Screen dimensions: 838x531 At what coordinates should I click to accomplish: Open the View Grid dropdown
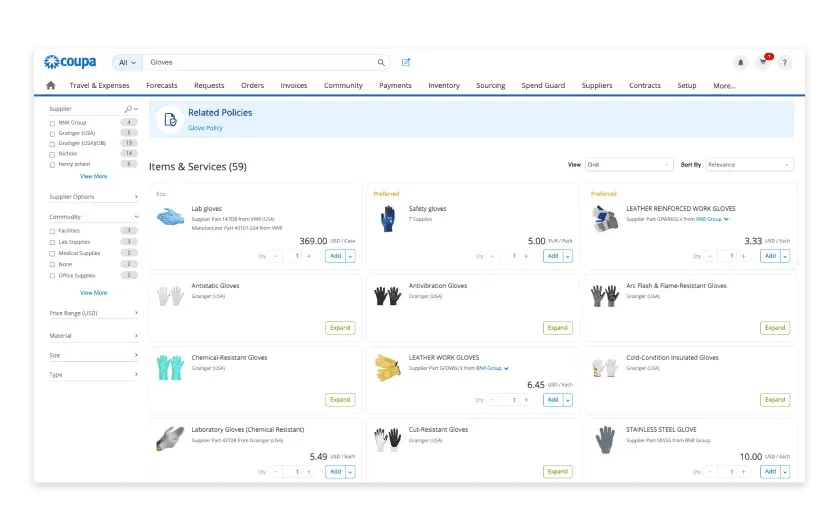[x=628, y=165]
